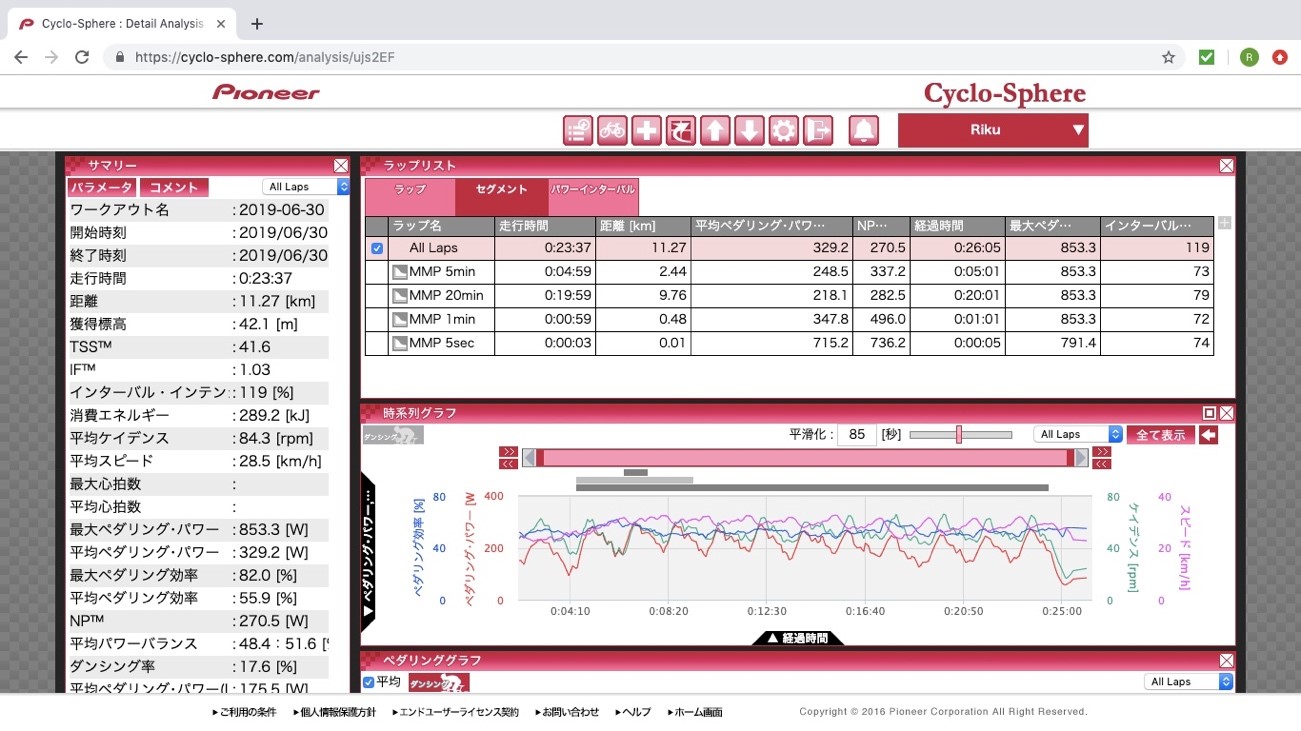Click the plus icon in the toolbar
This screenshot has height=731, width=1301.
[646, 131]
